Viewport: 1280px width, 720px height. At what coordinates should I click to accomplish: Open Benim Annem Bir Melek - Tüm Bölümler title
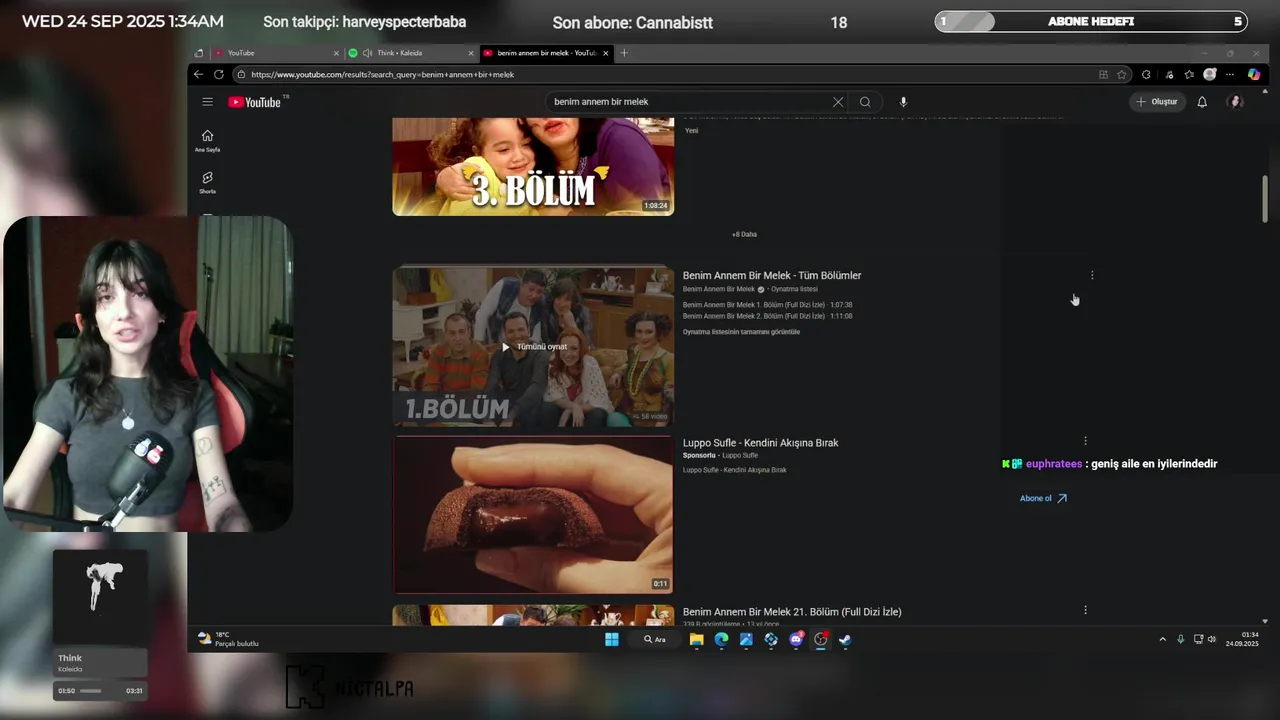pos(772,276)
